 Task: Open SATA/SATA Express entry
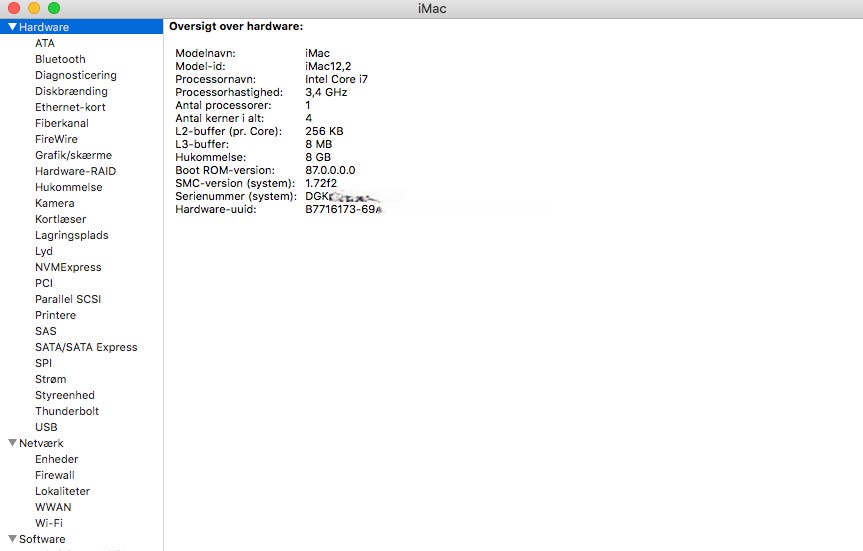tap(86, 347)
